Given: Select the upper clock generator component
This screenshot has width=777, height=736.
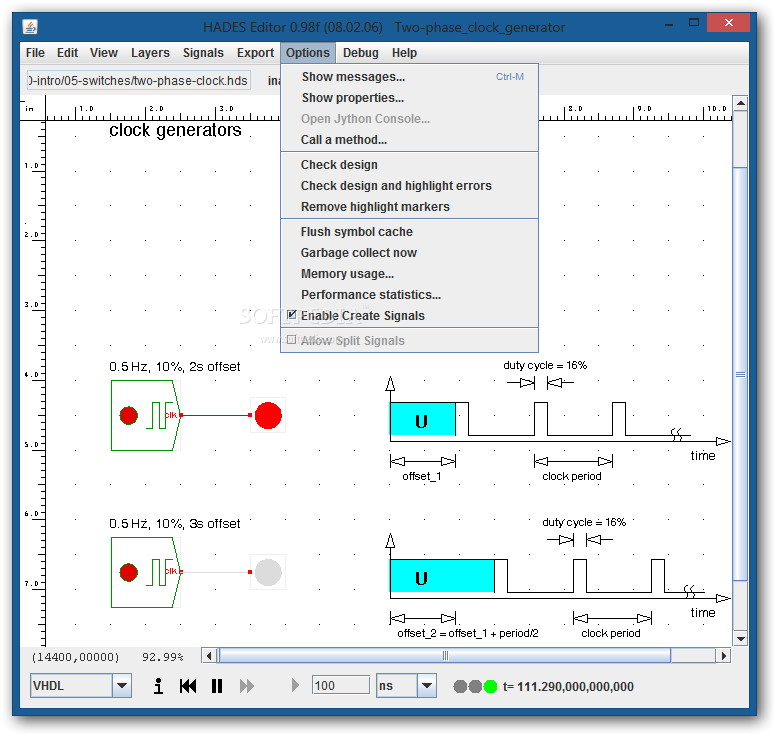Looking at the screenshot, I should coord(145,415).
